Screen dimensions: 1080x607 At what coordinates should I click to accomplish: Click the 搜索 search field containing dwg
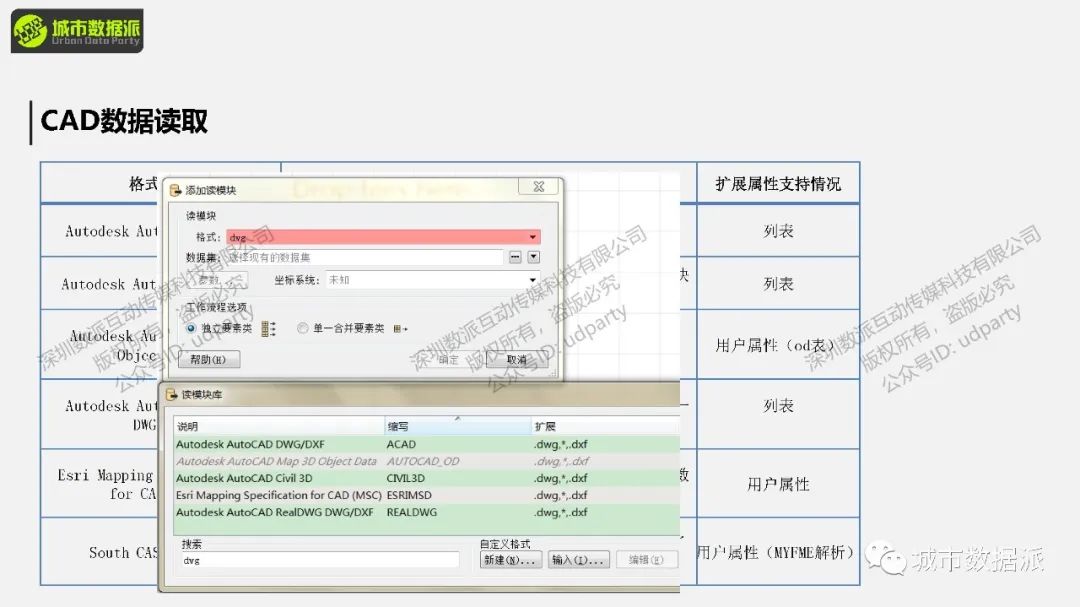pos(320,560)
